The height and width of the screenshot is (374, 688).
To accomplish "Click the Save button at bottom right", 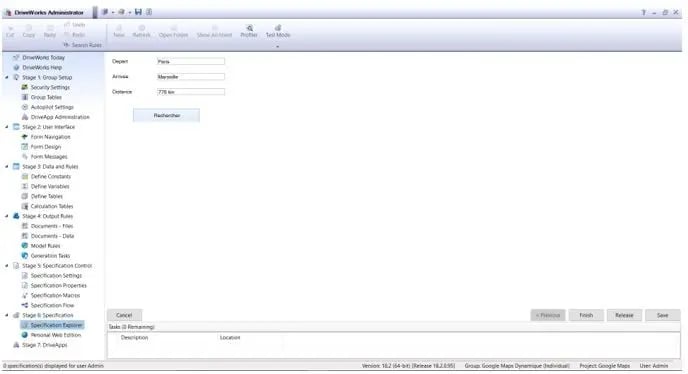I will 663,315.
